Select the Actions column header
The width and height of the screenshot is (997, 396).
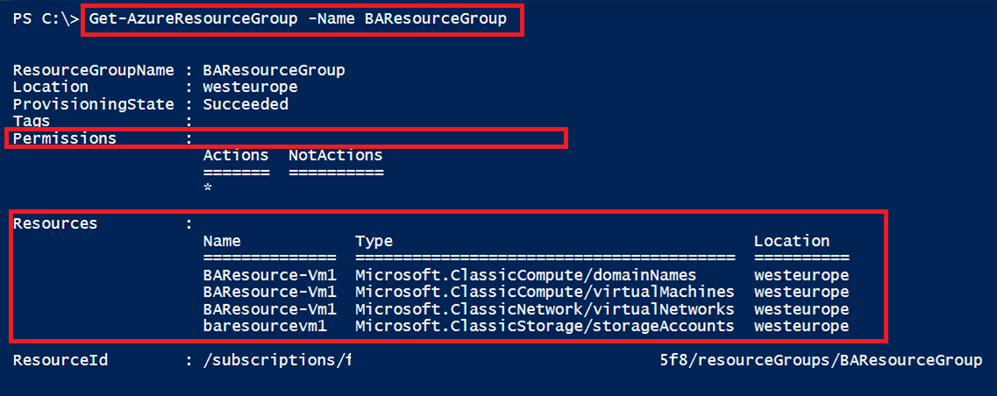236,155
